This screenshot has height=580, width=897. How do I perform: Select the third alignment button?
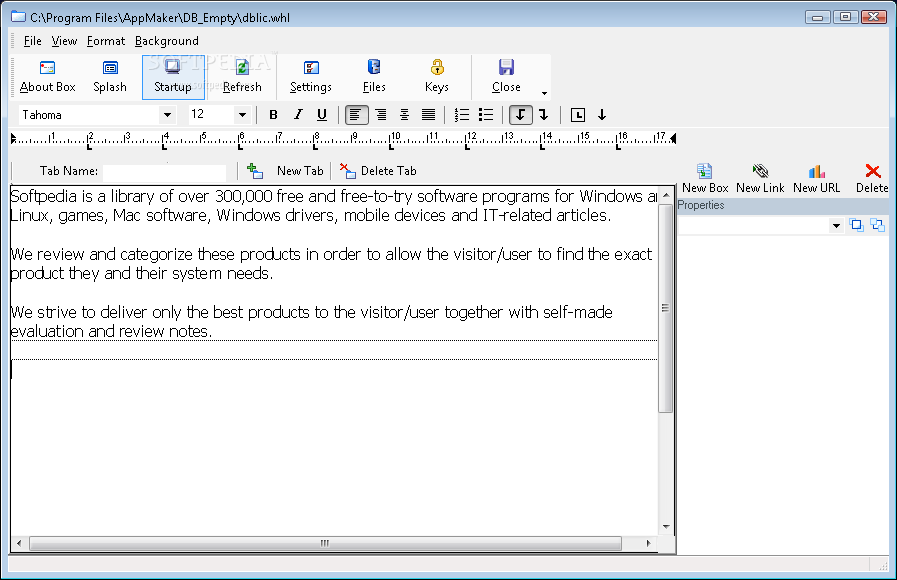pyautogui.click(x=404, y=115)
